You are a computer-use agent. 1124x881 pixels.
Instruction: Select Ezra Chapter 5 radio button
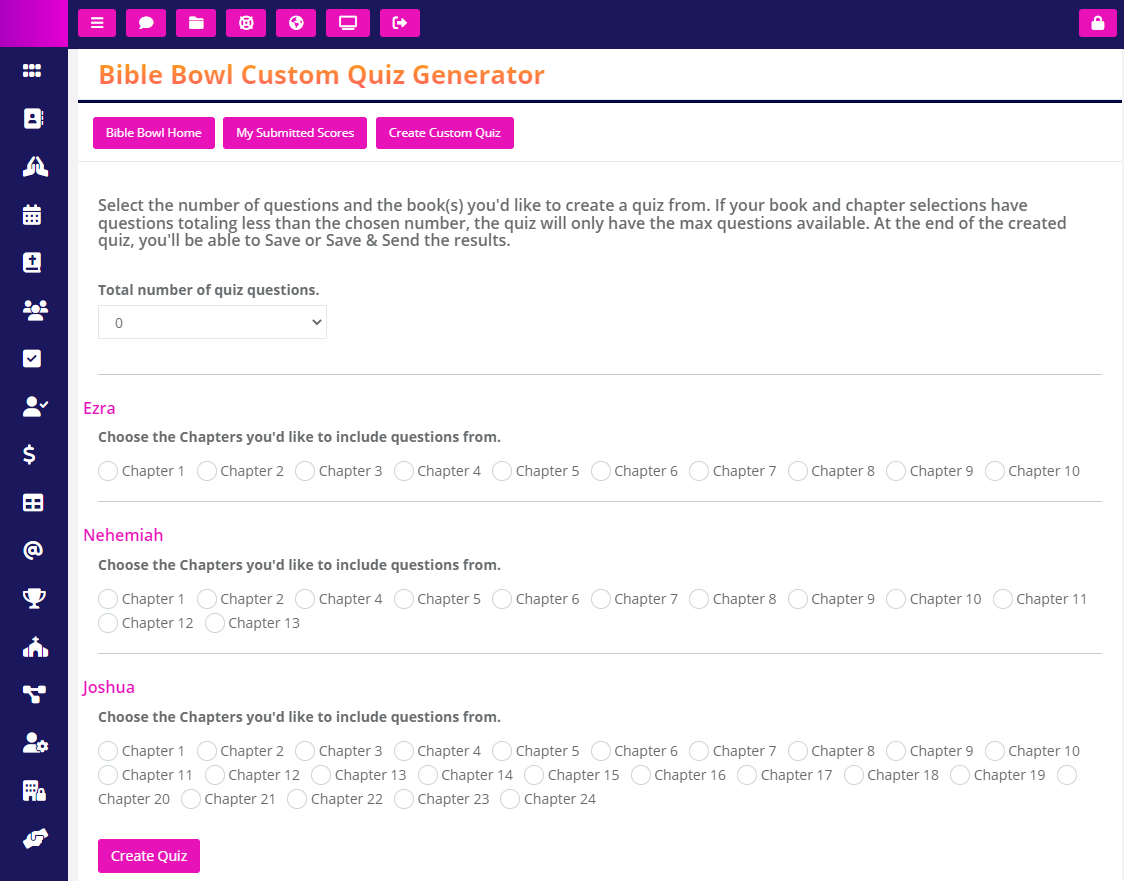pos(502,471)
